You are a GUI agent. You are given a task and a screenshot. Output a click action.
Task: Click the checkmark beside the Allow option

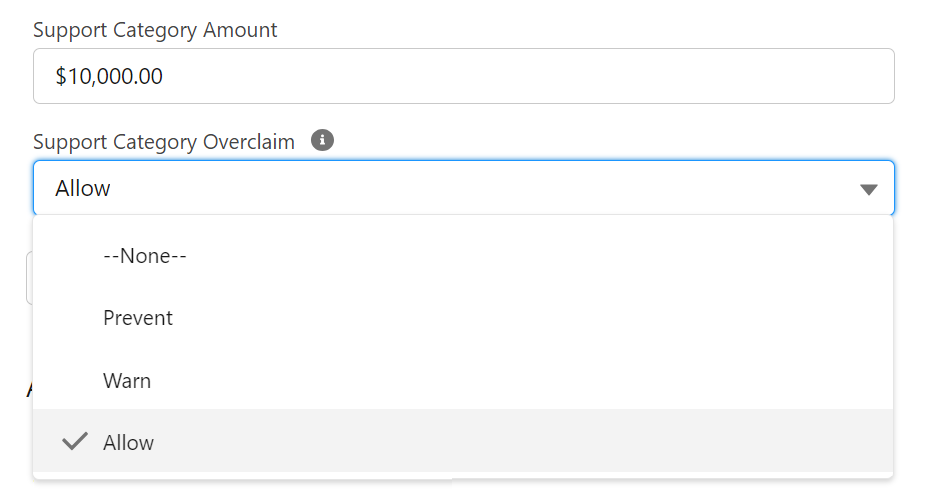coord(75,441)
